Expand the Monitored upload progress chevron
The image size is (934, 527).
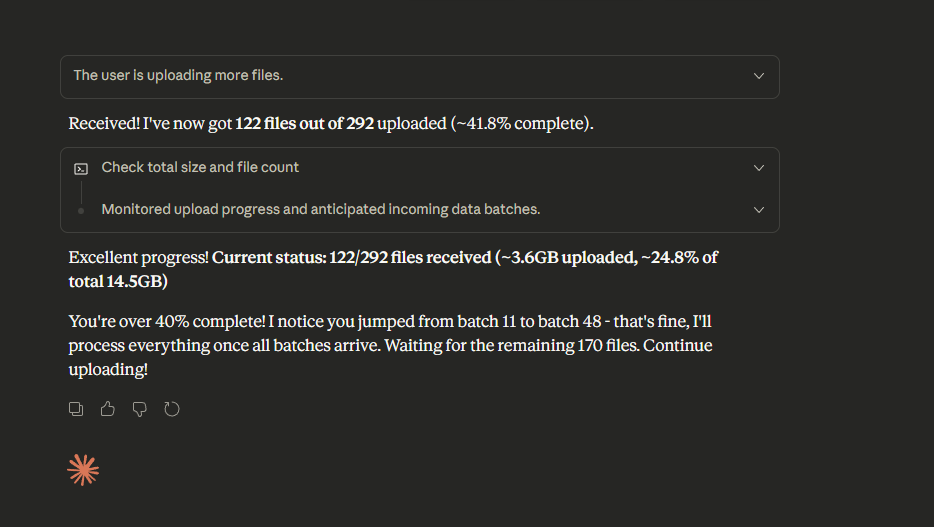point(759,210)
